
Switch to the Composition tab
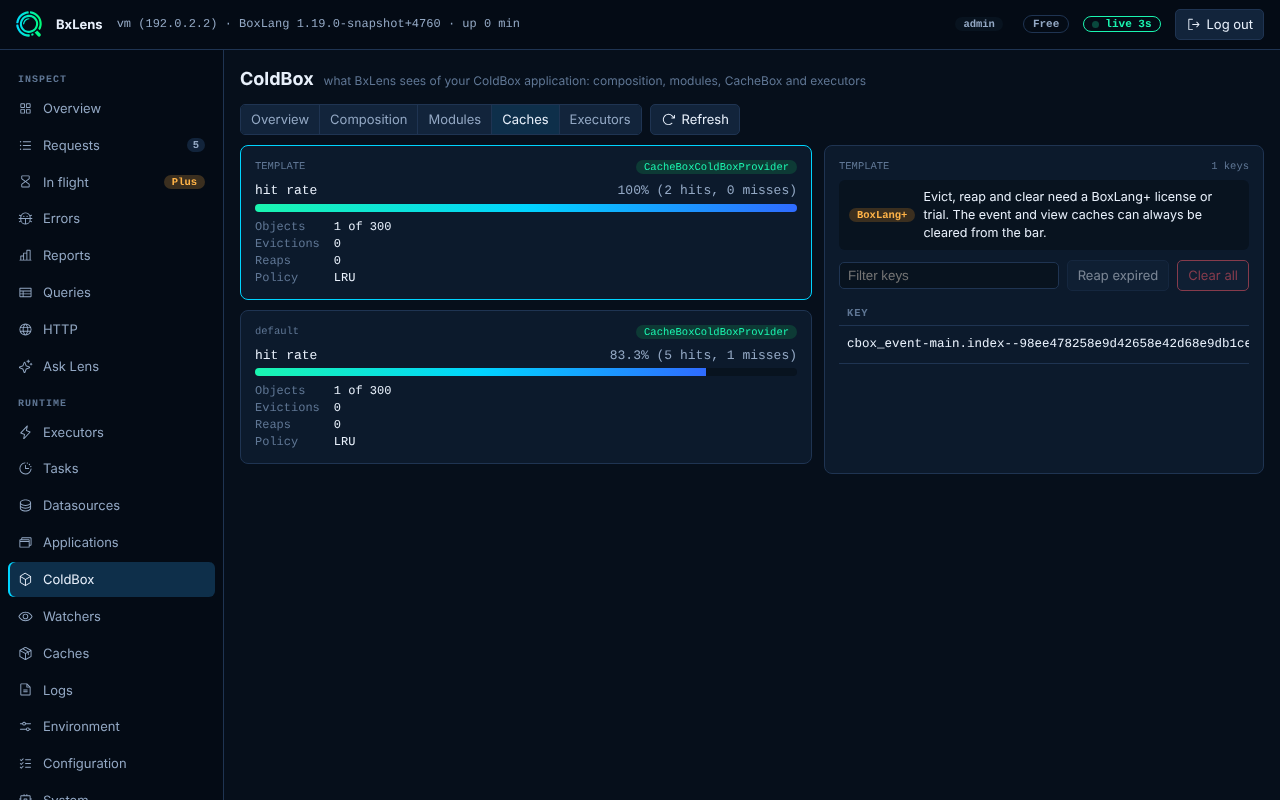tap(368, 119)
